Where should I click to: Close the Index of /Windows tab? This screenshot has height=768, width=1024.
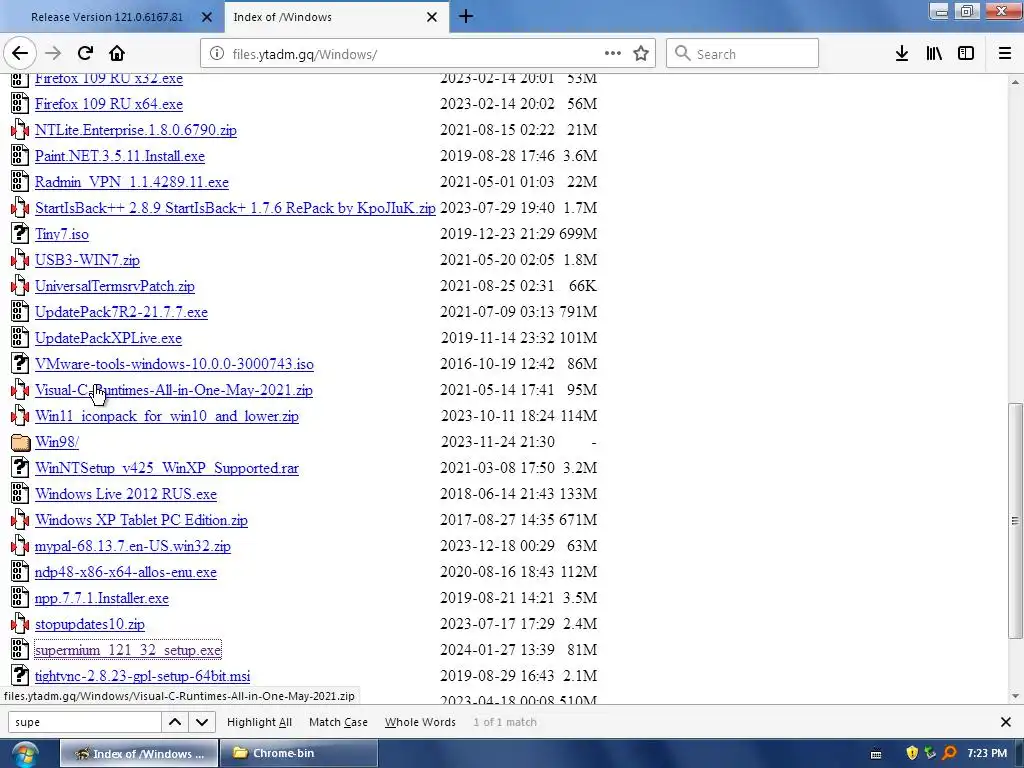(432, 17)
